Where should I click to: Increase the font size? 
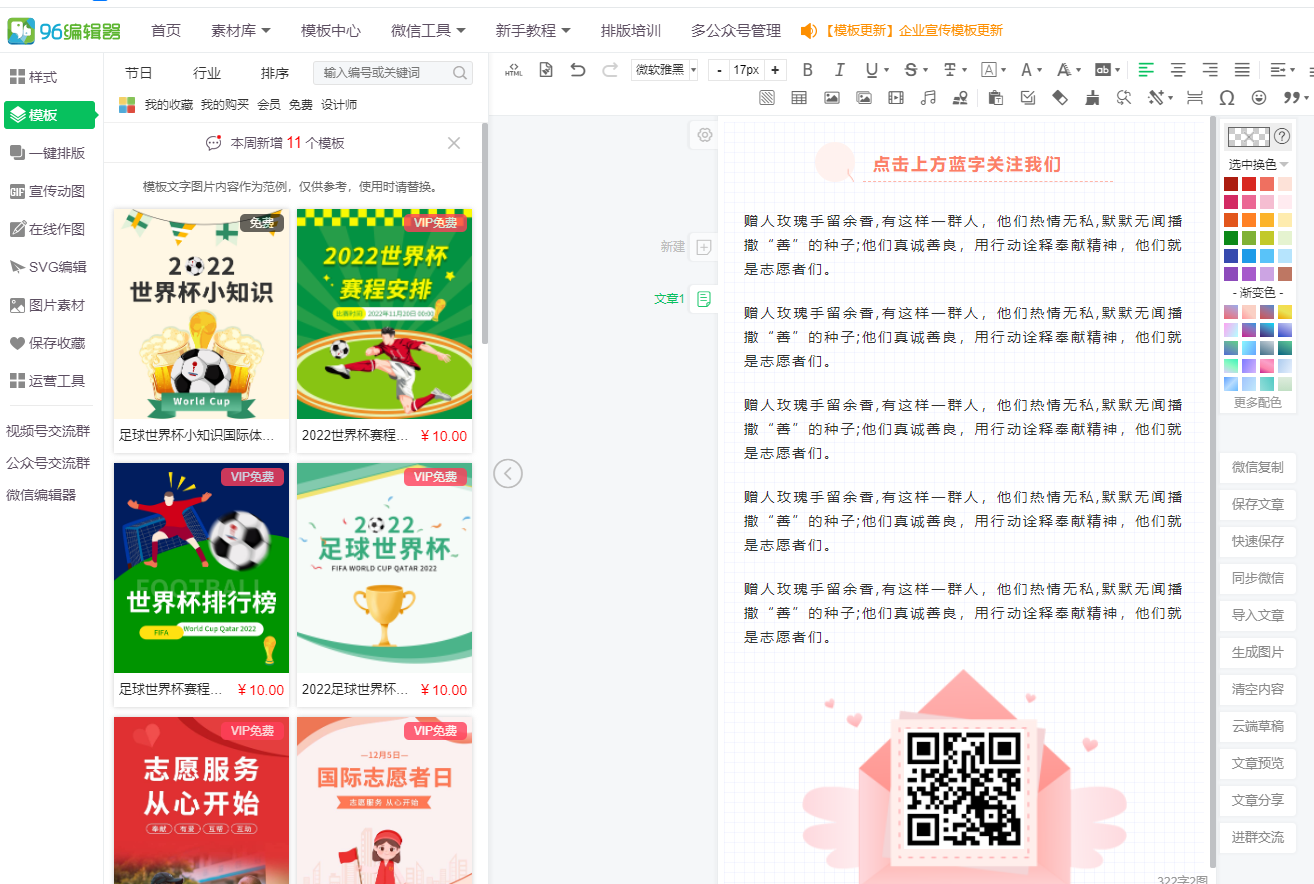(x=775, y=70)
